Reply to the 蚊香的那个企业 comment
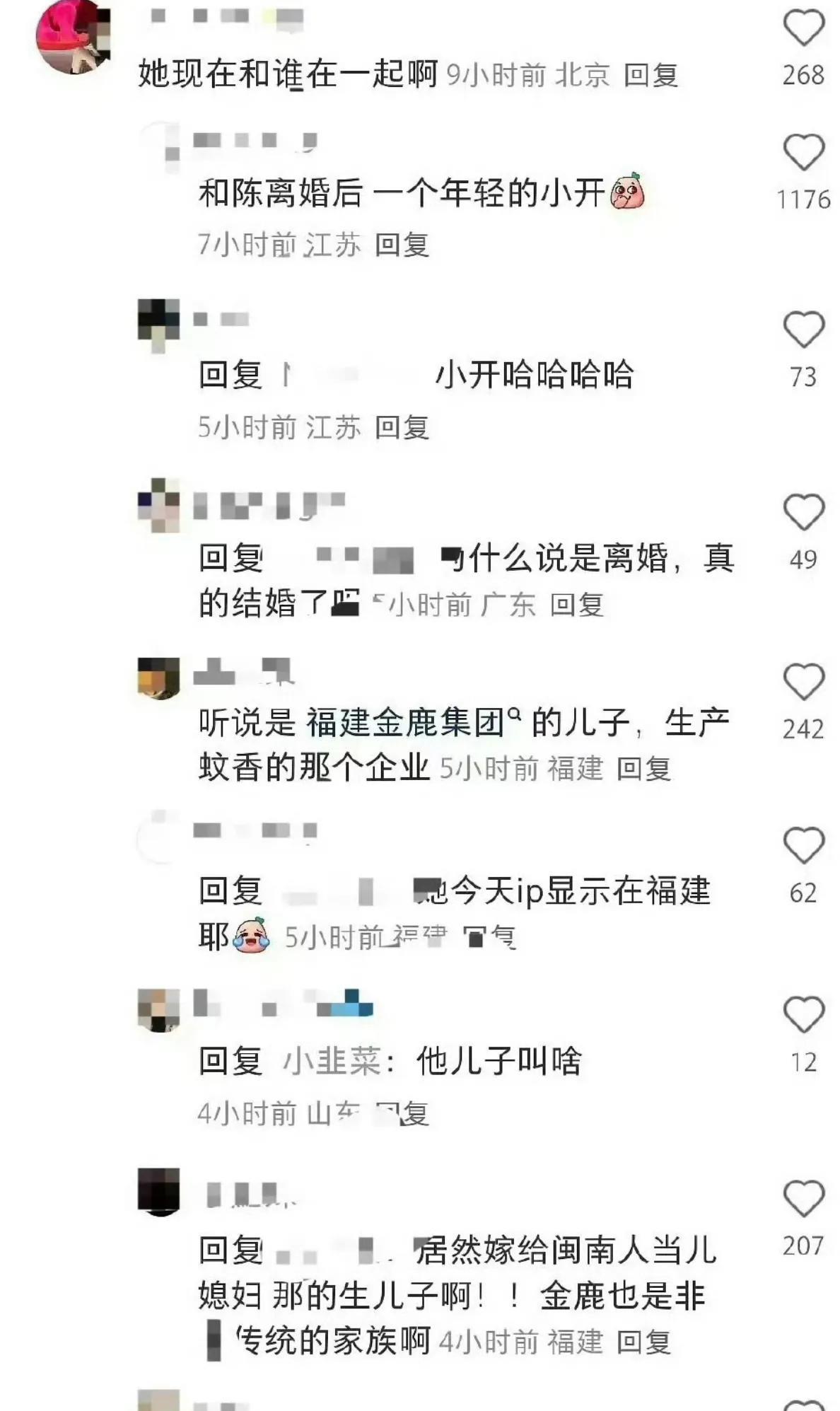Image resolution: width=840 pixels, height=1411 pixels. [643, 769]
